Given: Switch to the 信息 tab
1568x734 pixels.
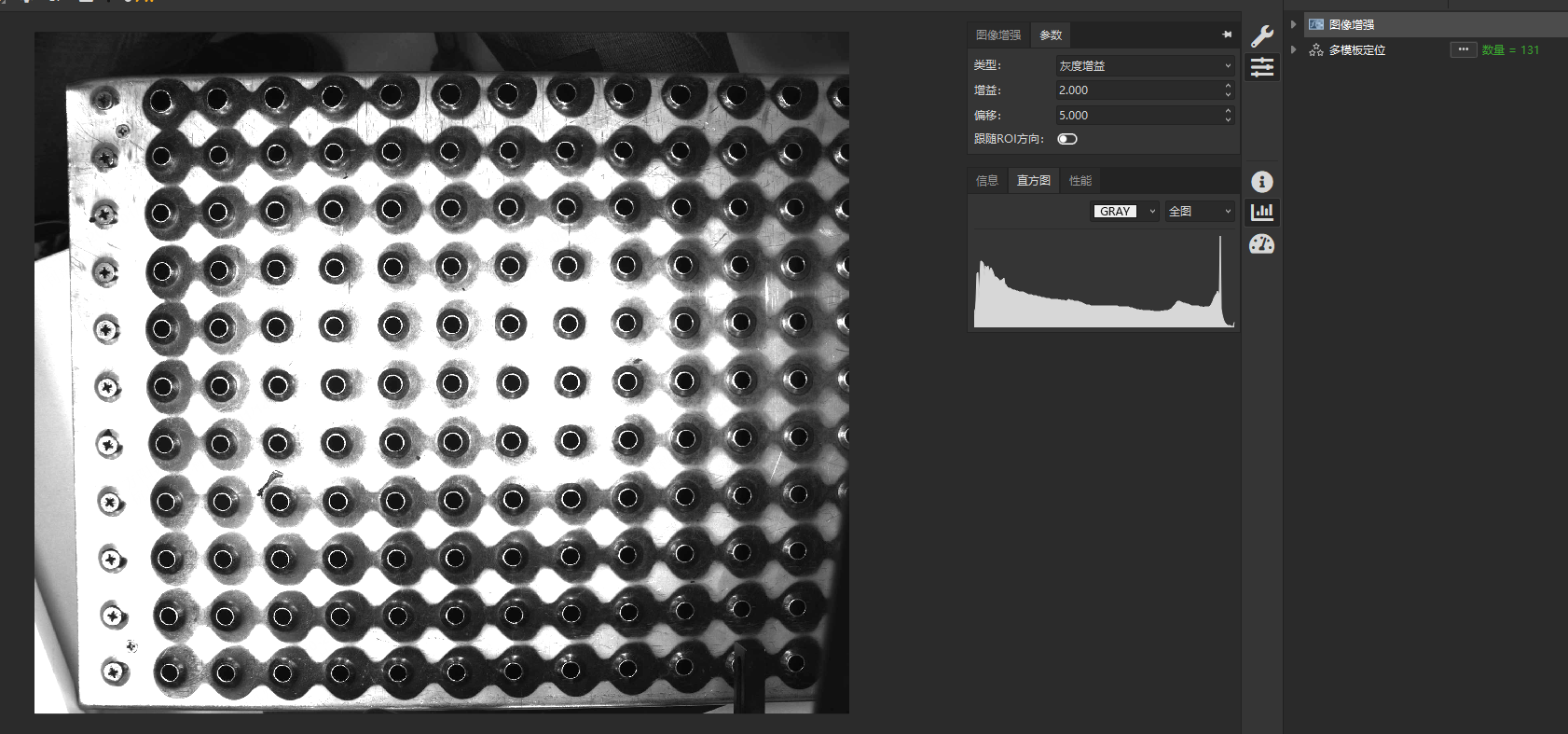Looking at the screenshot, I should pos(986,181).
